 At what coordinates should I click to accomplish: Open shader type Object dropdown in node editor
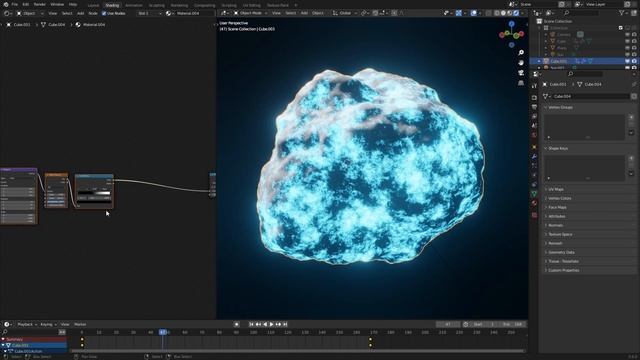[x=29, y=13]
